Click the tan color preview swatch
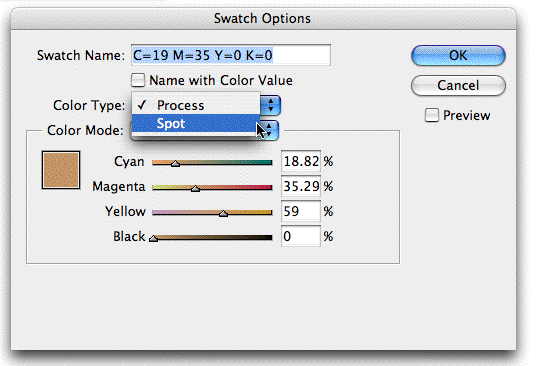Screen dimensions: 536x366 click(61, 170)
